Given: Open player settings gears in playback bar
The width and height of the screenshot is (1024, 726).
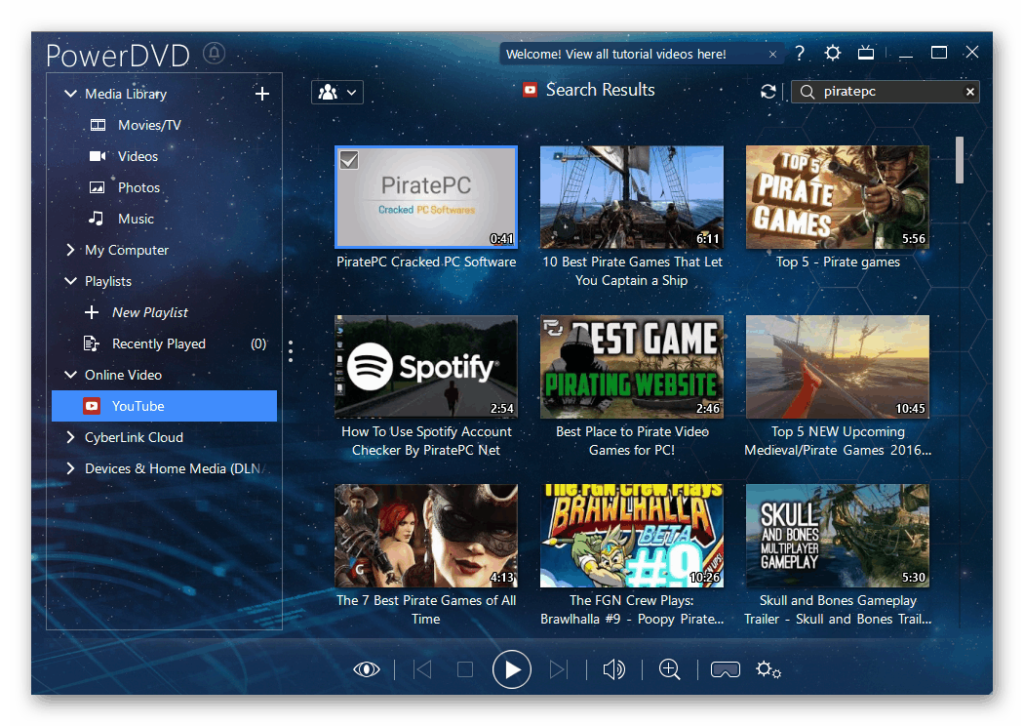Looking at the screenshot, I should click(768, 669).
